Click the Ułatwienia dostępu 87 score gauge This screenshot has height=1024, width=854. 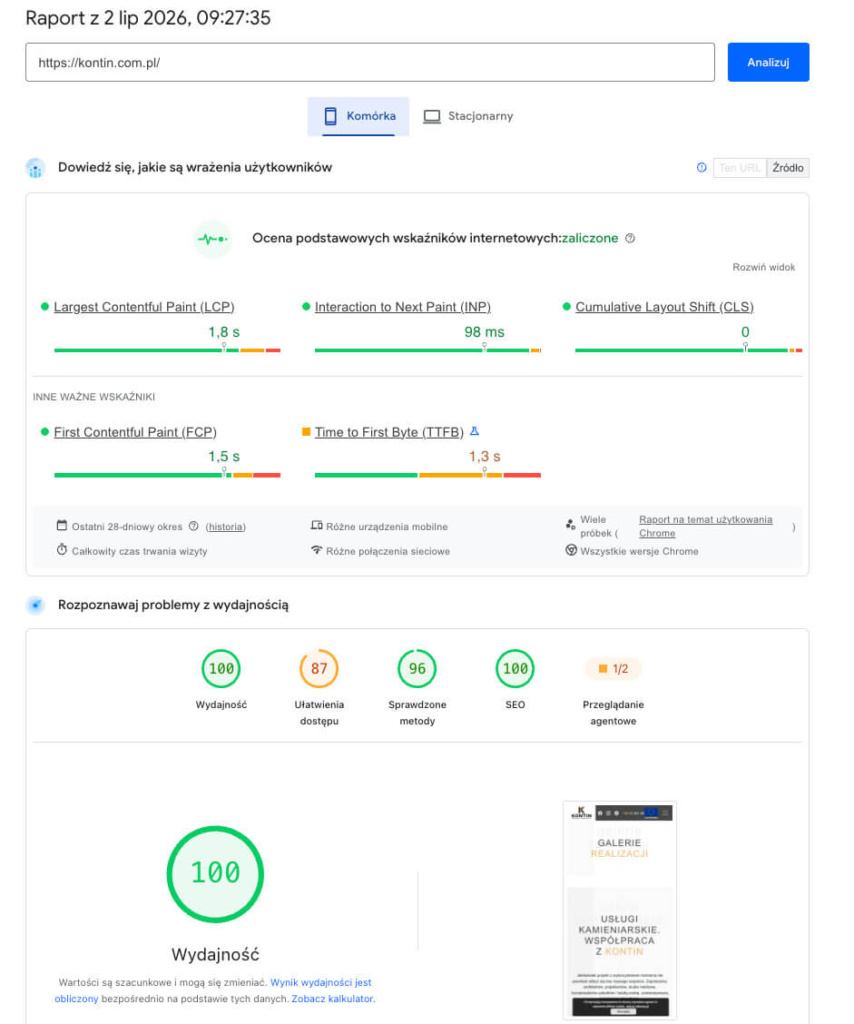point(319,669)
